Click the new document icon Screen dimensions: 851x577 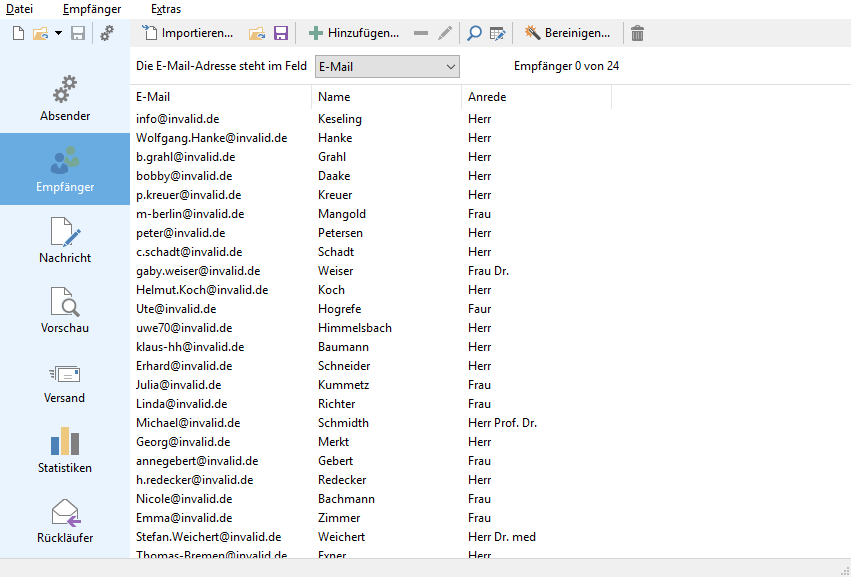click(18, 33)
